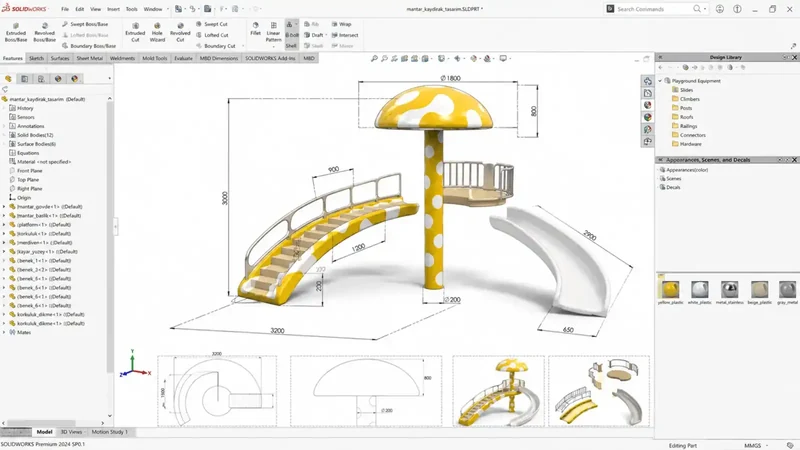
Task: Click the Wrap feature tool
Action: pyautogui.click(x=341, y=24)
